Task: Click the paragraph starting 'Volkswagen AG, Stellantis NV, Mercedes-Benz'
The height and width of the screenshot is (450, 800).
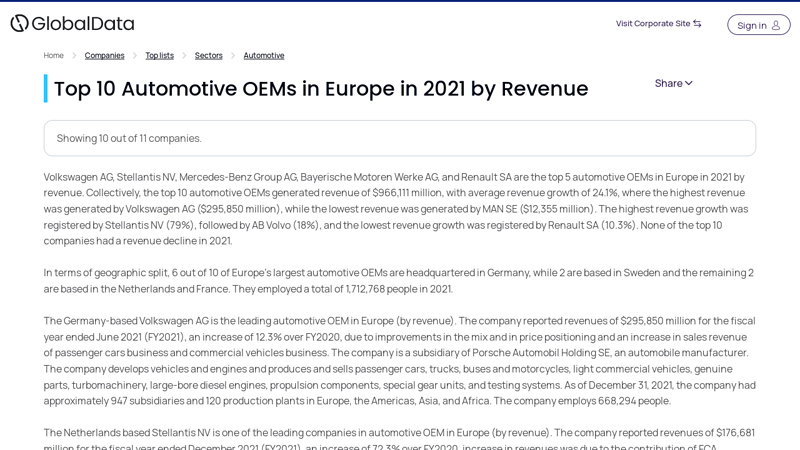Action: (x=396, y=209)
